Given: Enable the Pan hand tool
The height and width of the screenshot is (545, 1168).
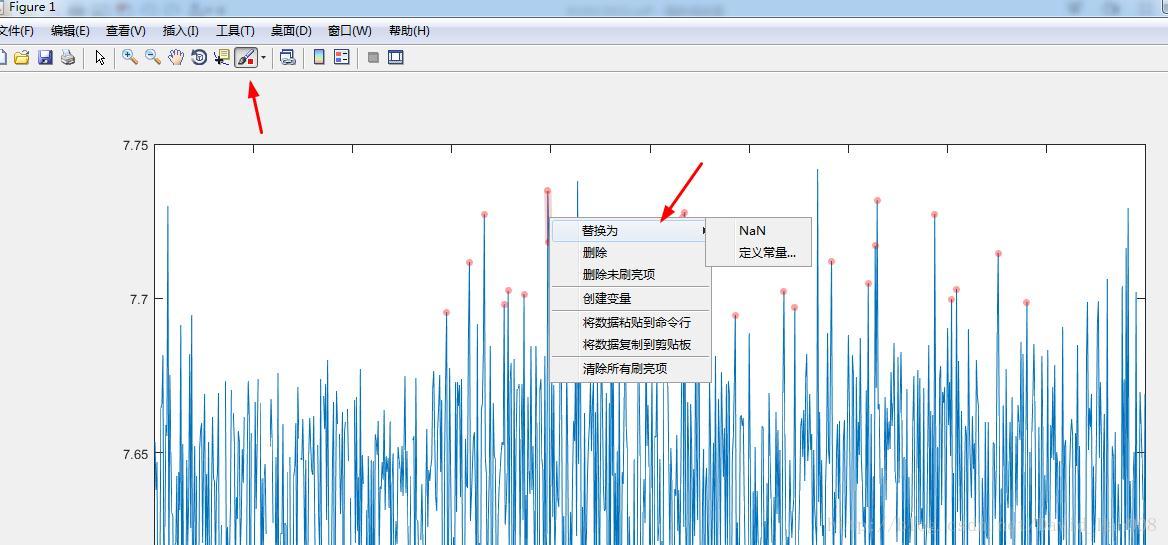Looking at the screenshot, I should (176, 57).
